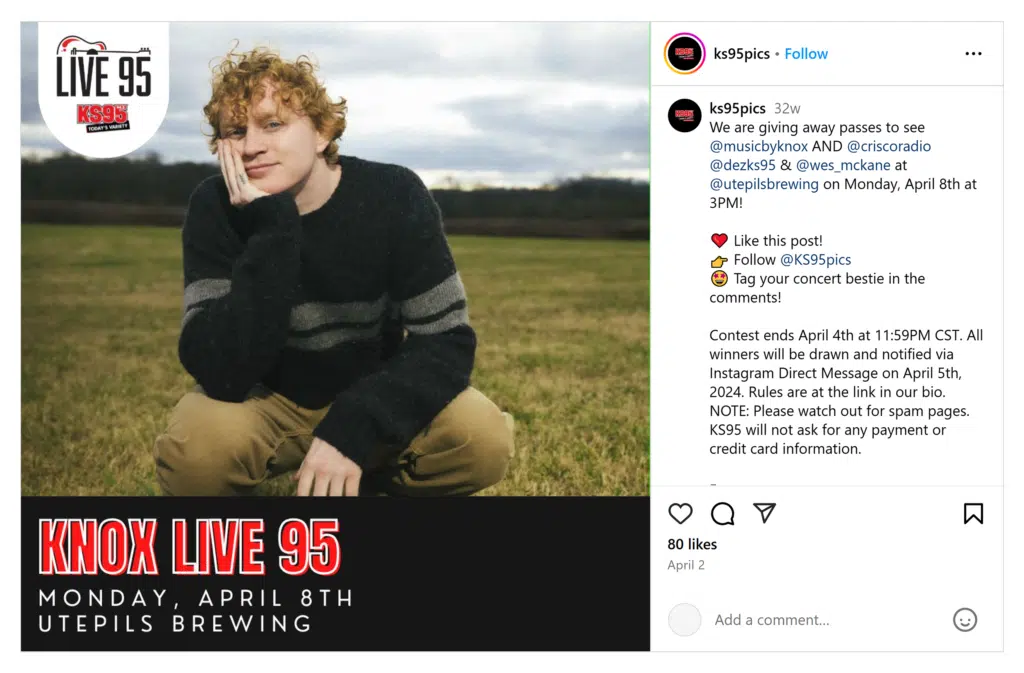Open the @musicbyknox mention link
Image resolution: width=1024 pixels, height=673 pixels.
pyautogui.click(x=758, y=146)
